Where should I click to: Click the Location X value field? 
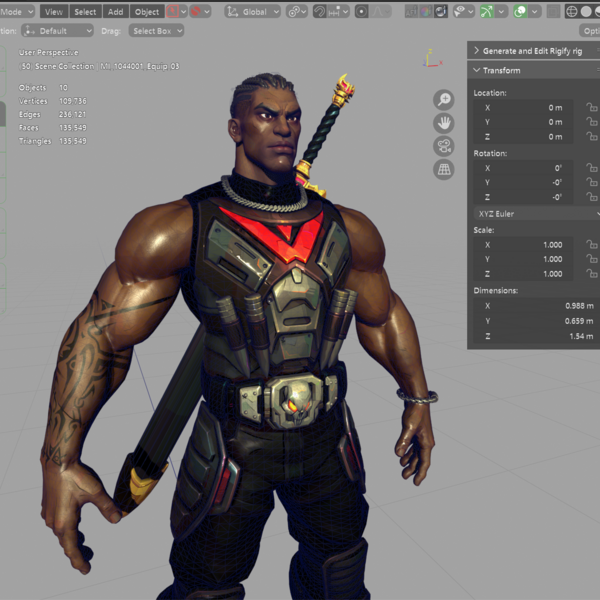click(x=523, y=108)
